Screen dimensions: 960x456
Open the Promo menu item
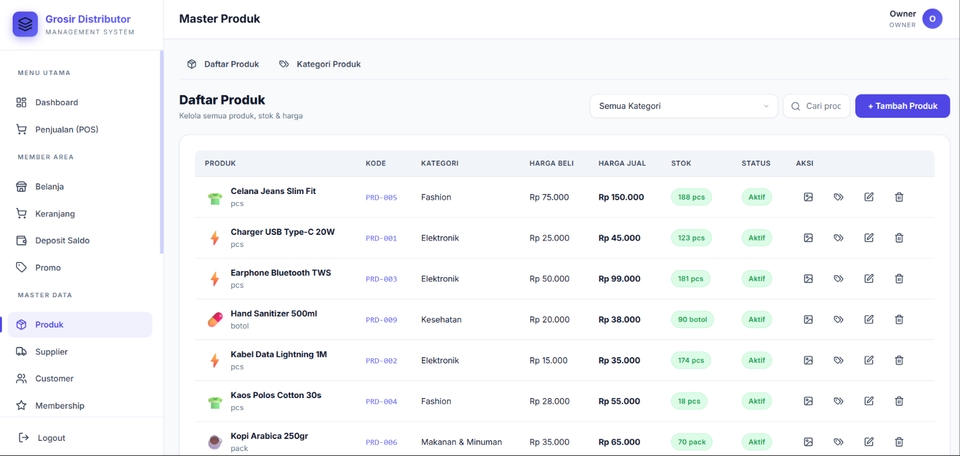80,267
